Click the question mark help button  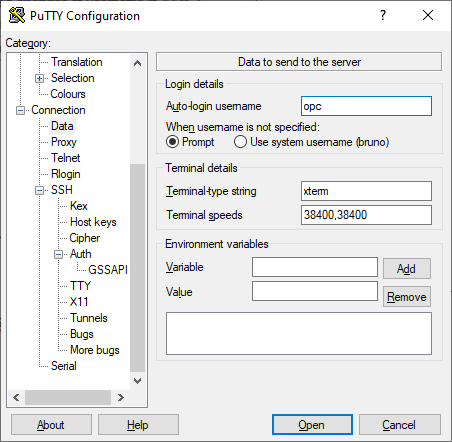click(383, 15)
